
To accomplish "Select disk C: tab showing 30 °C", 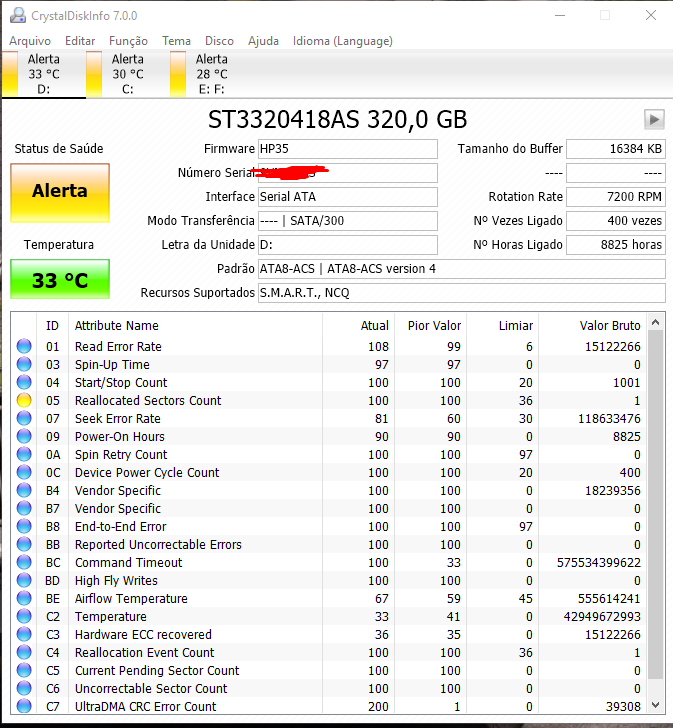I will click(x=128, y=74).
